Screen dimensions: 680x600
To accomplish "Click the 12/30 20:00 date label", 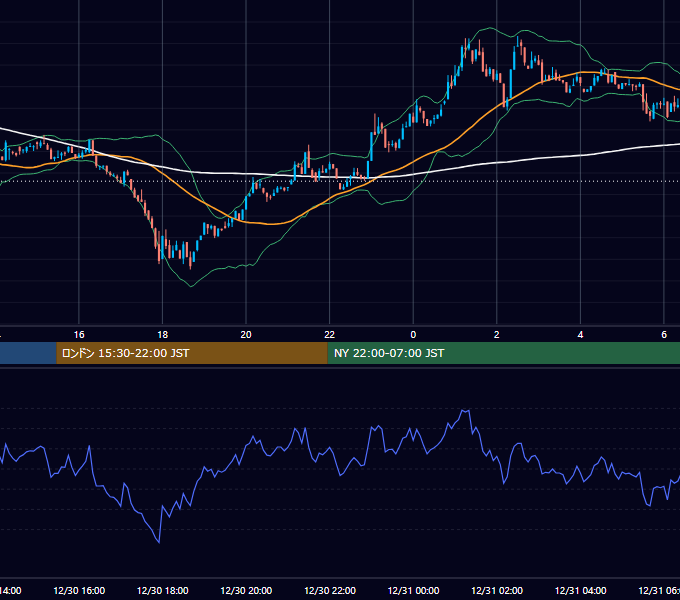I will 246,590.
